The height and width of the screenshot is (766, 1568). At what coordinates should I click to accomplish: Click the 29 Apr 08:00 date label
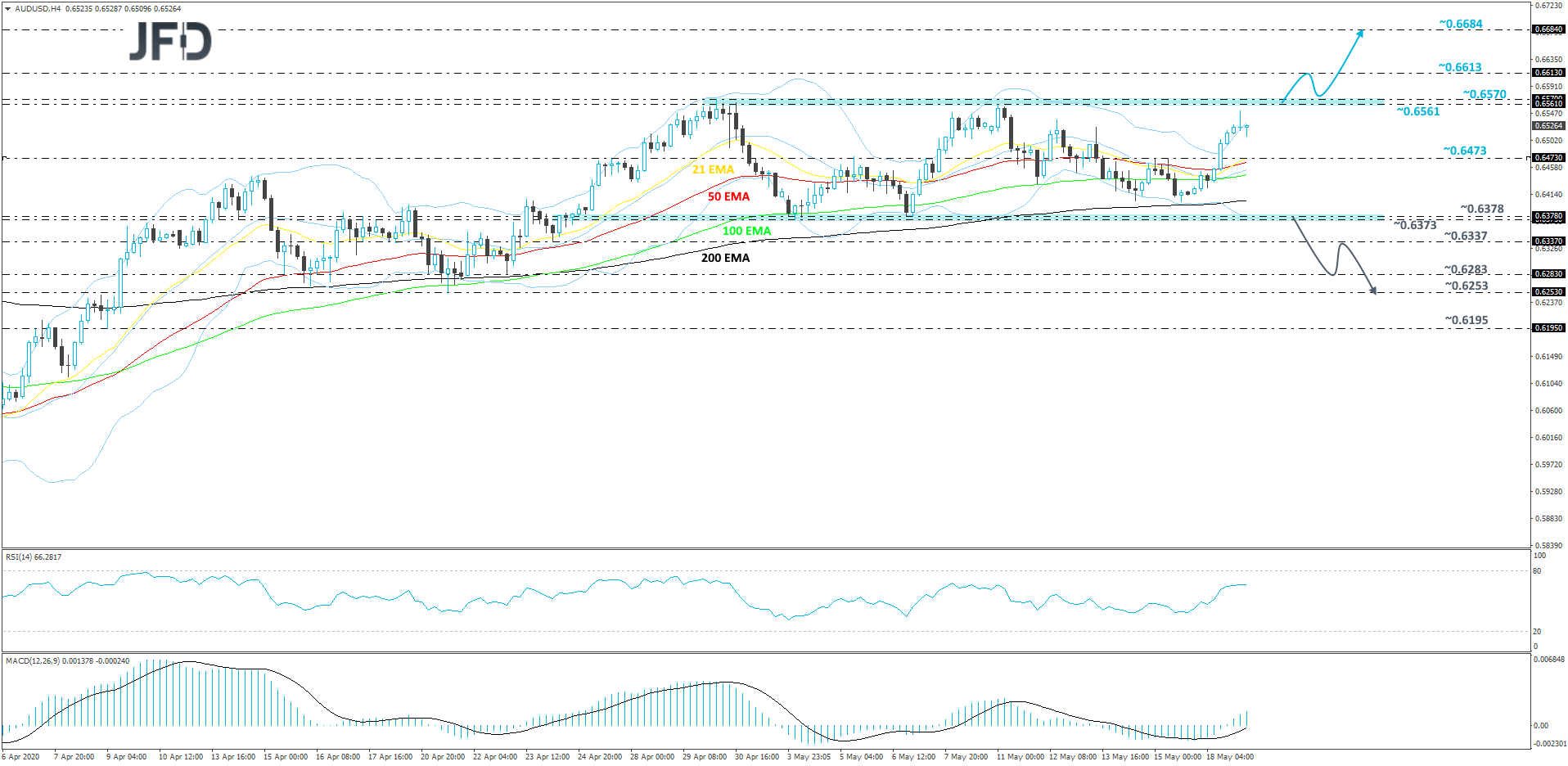point(705,757)
